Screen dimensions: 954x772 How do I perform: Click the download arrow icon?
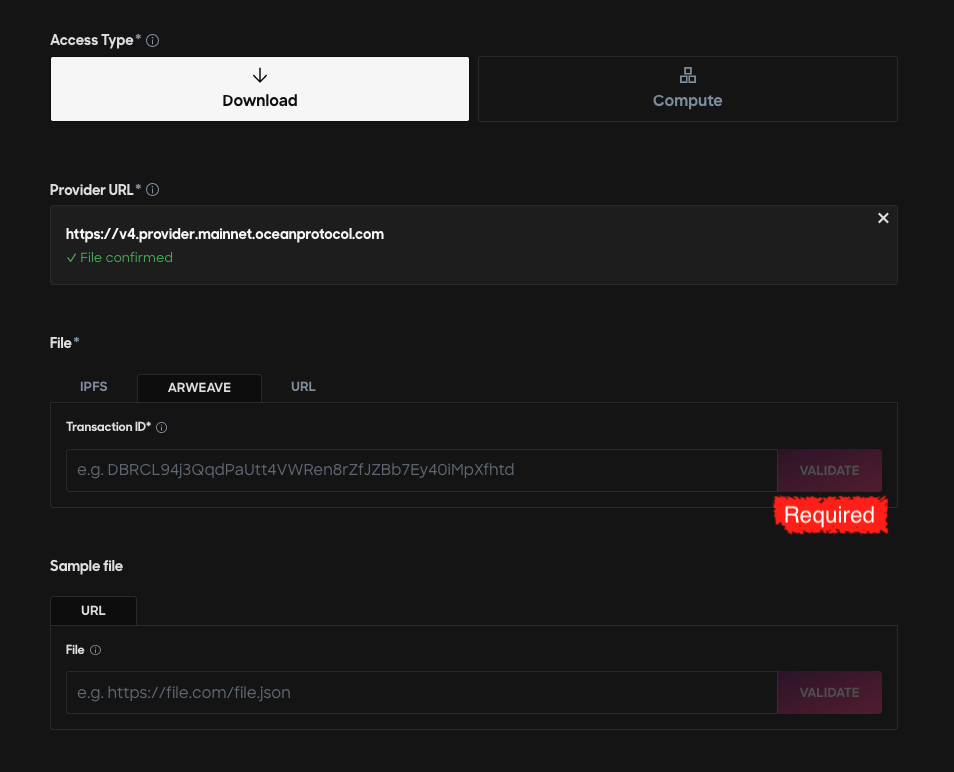(260, 75)
